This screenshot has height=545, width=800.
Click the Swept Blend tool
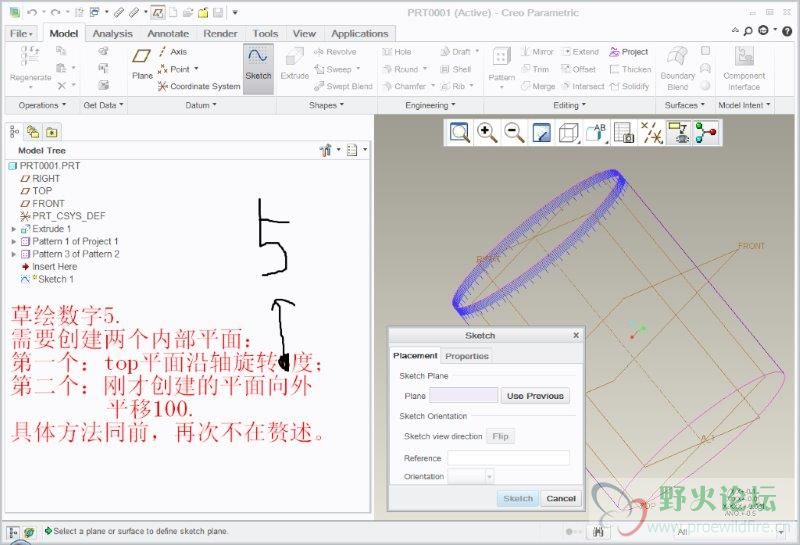(343, 86)
